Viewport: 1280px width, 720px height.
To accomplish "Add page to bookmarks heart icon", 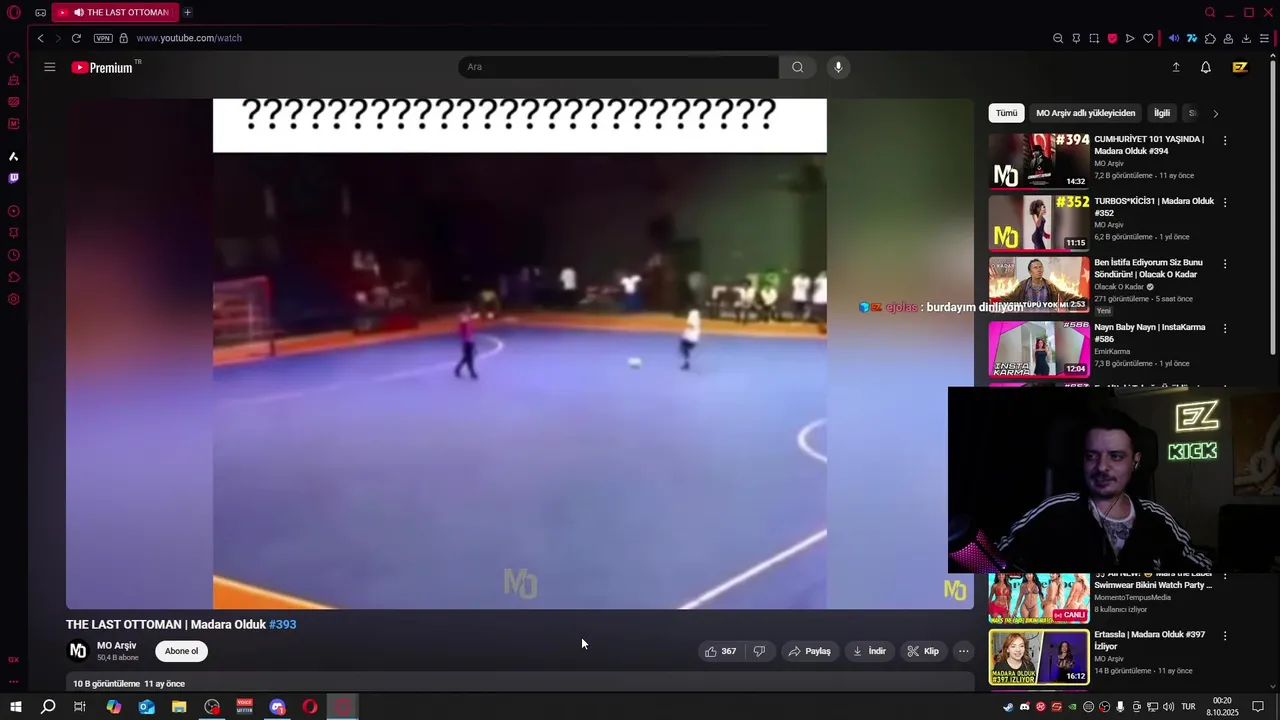I will pos(1148,38).
